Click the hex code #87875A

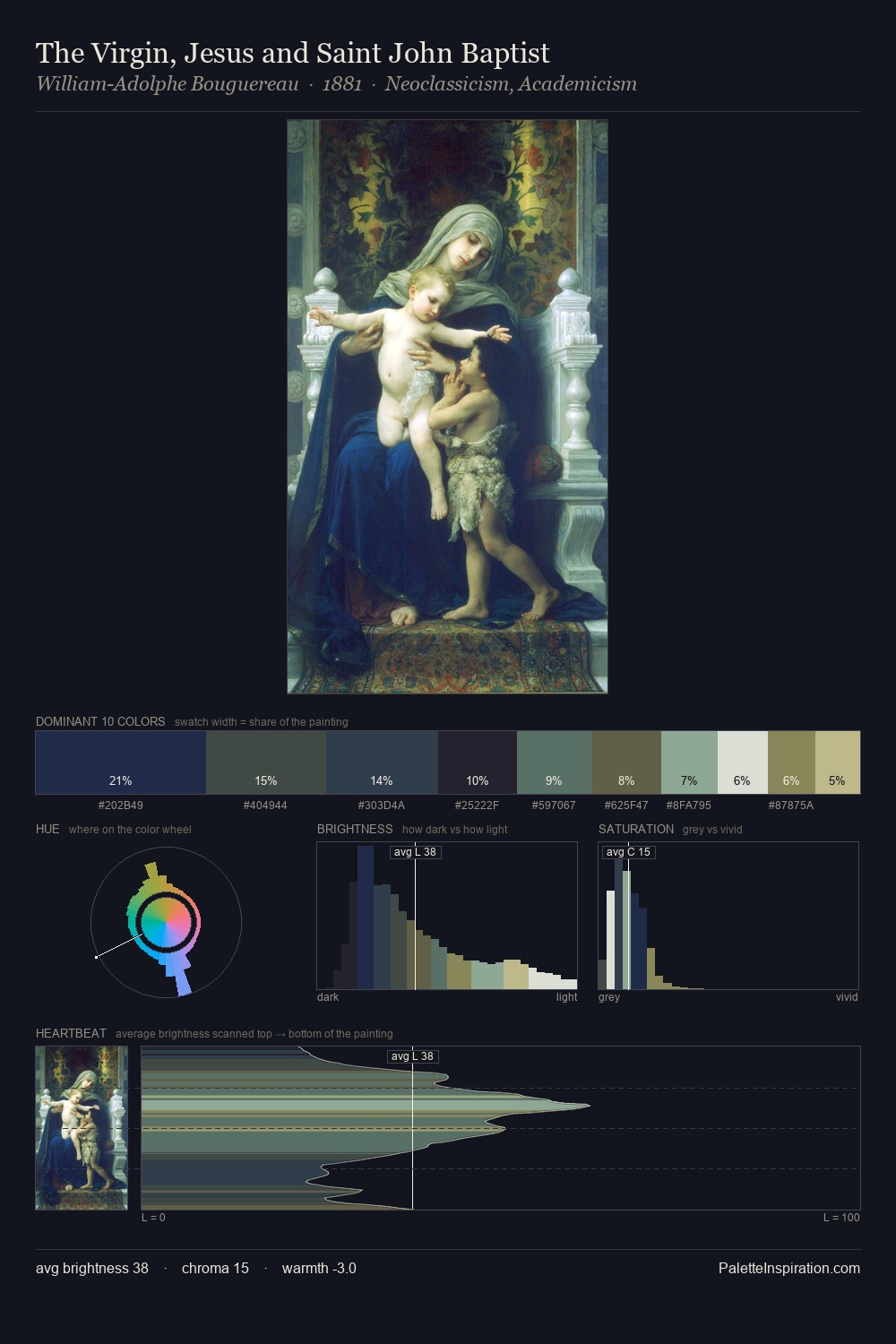[x=791, y=806]
